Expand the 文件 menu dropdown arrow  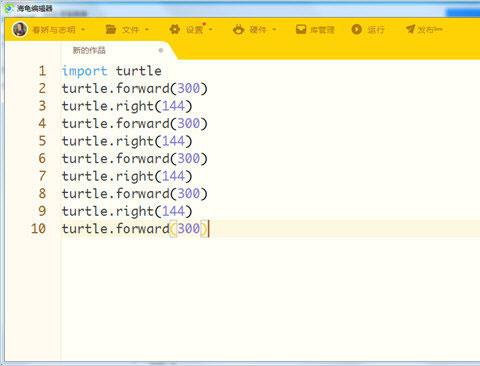[x=147, y=30]
